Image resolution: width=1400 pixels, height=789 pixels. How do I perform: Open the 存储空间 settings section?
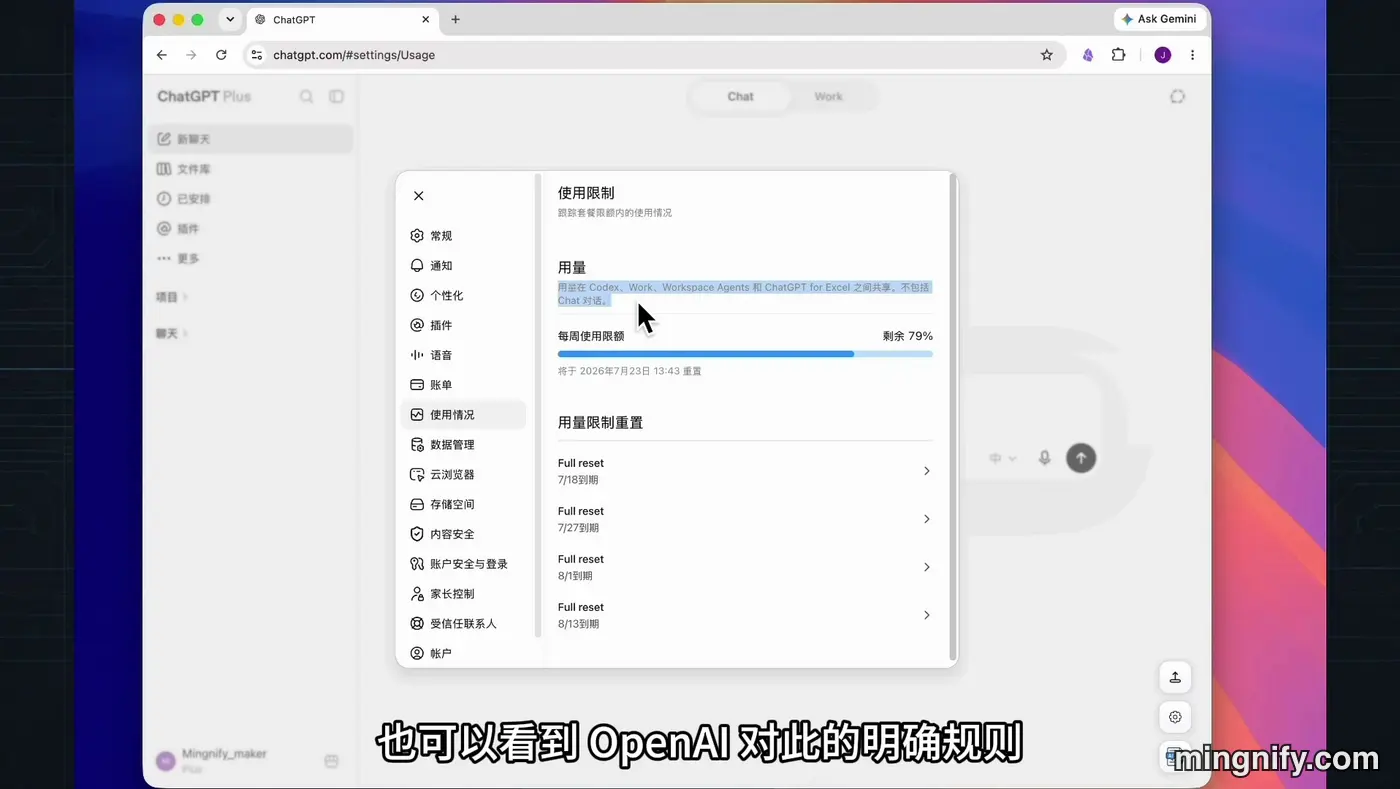tap(463, 505)
